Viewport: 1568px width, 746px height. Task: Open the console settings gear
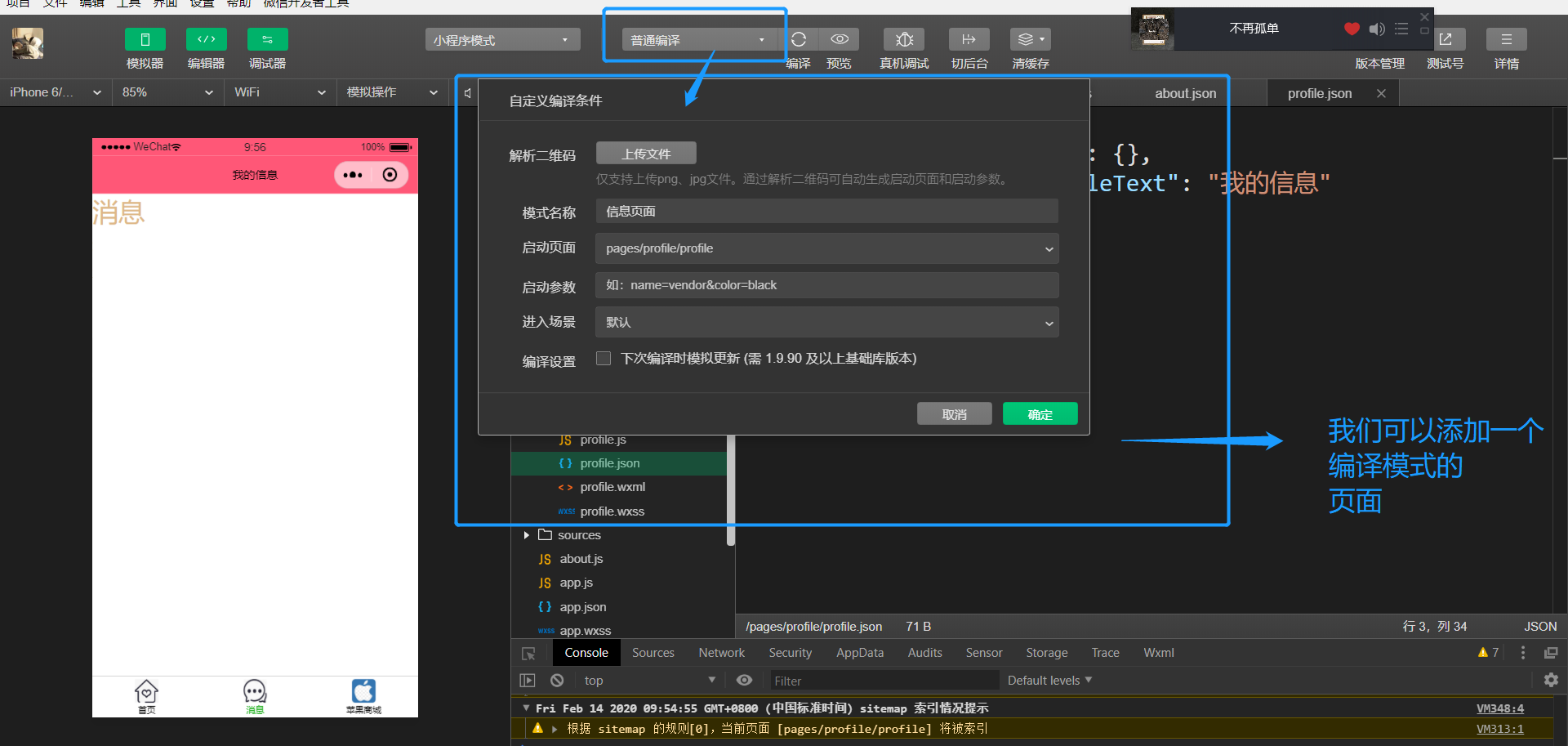coord(1551,680)
